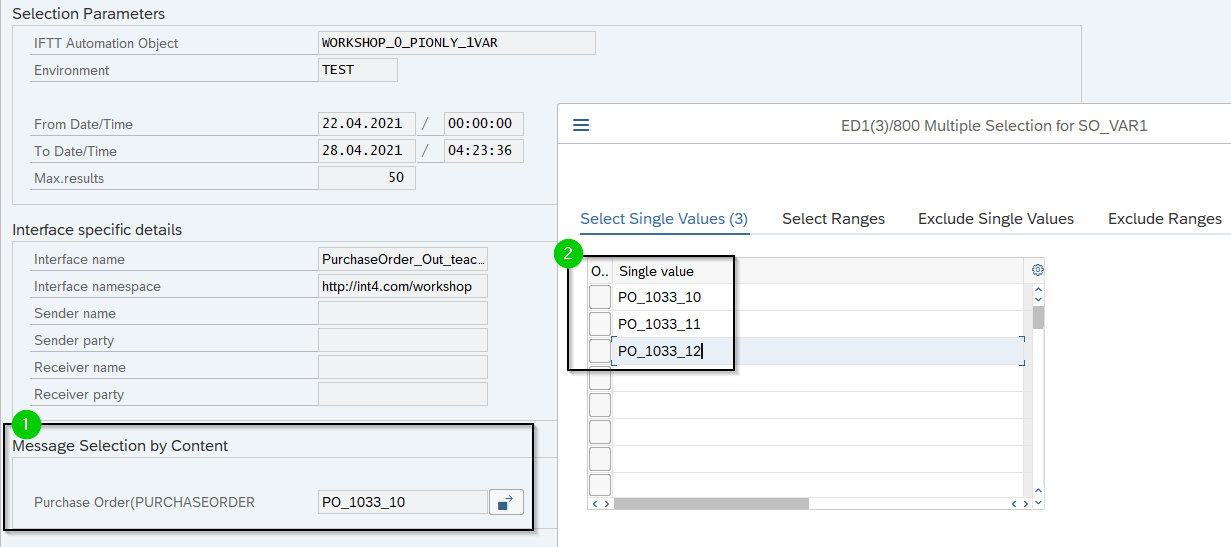Click the horizontal scrollbar thumb in table
Image resolution: width=1231 pixels, height=547 pixels.
click(710, 504)
